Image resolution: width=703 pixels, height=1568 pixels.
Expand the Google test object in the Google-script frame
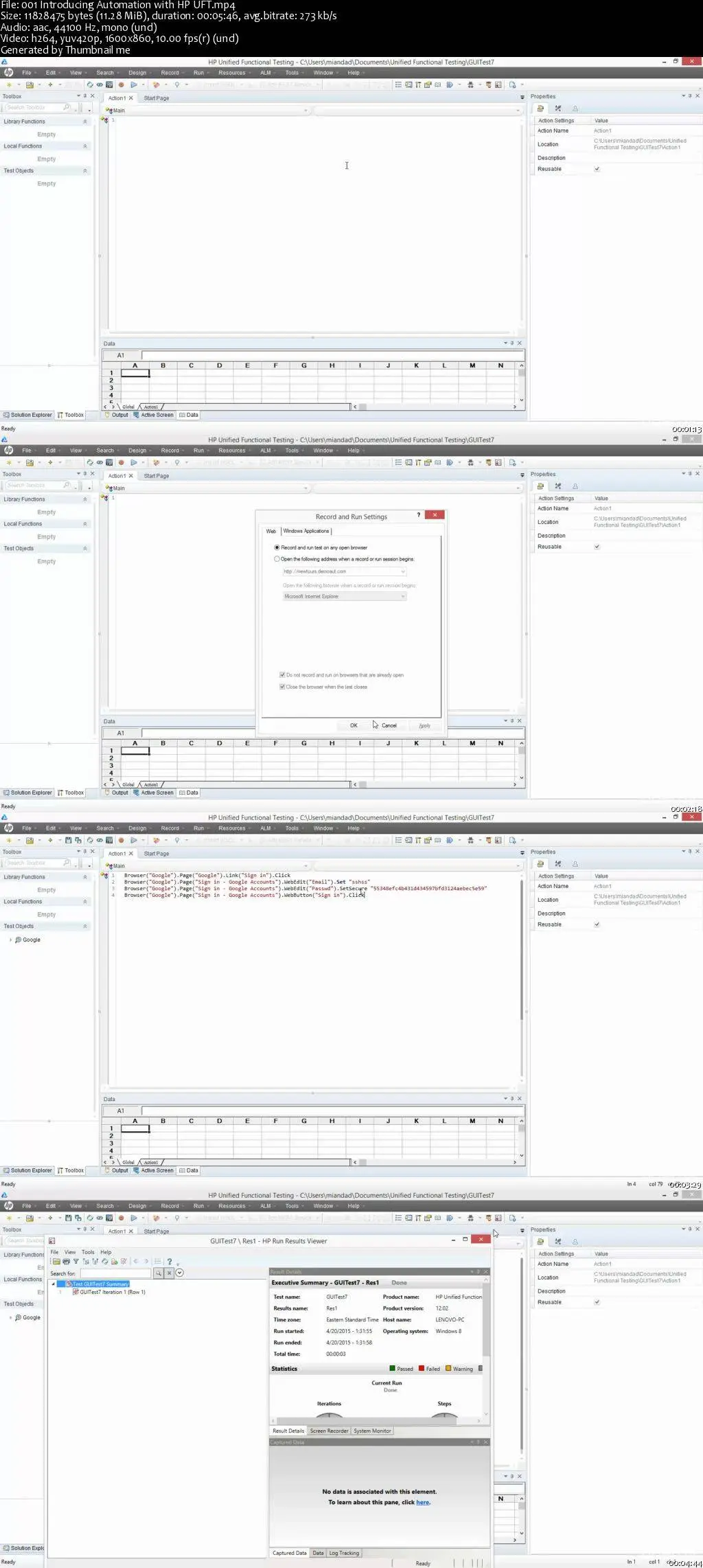tap(10, 940)
